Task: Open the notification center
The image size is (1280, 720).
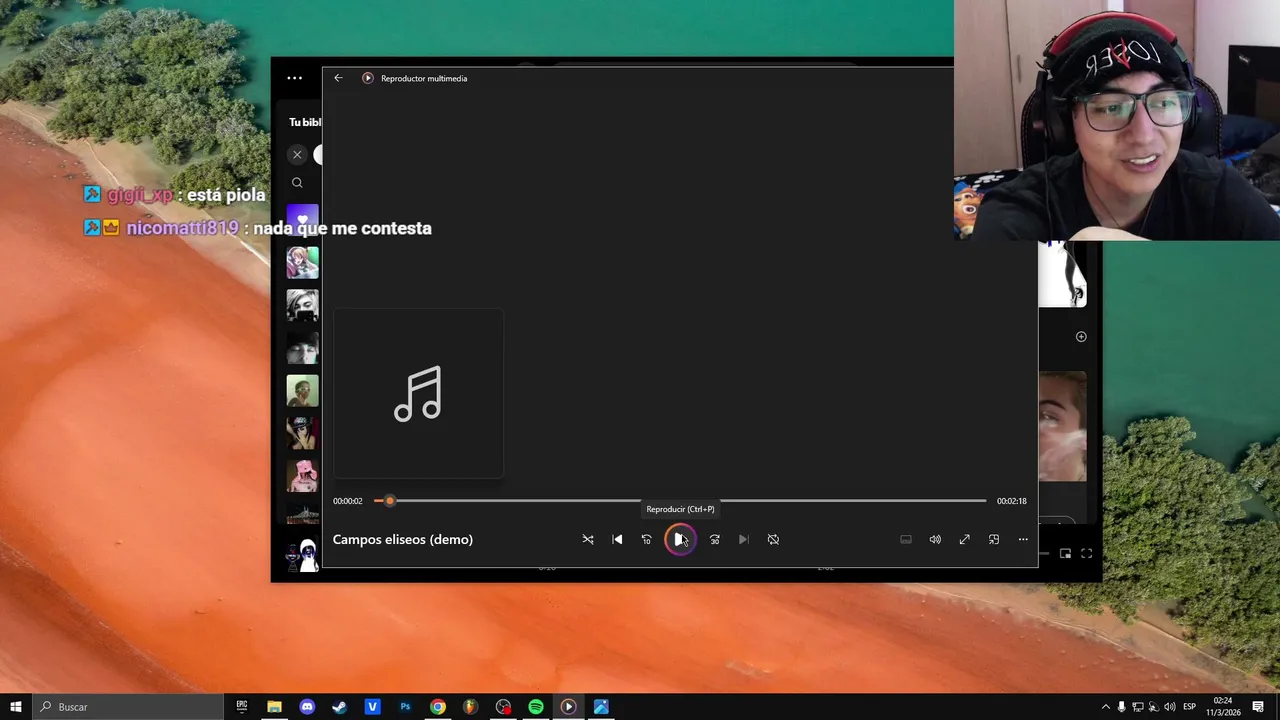Action: 1258,707
